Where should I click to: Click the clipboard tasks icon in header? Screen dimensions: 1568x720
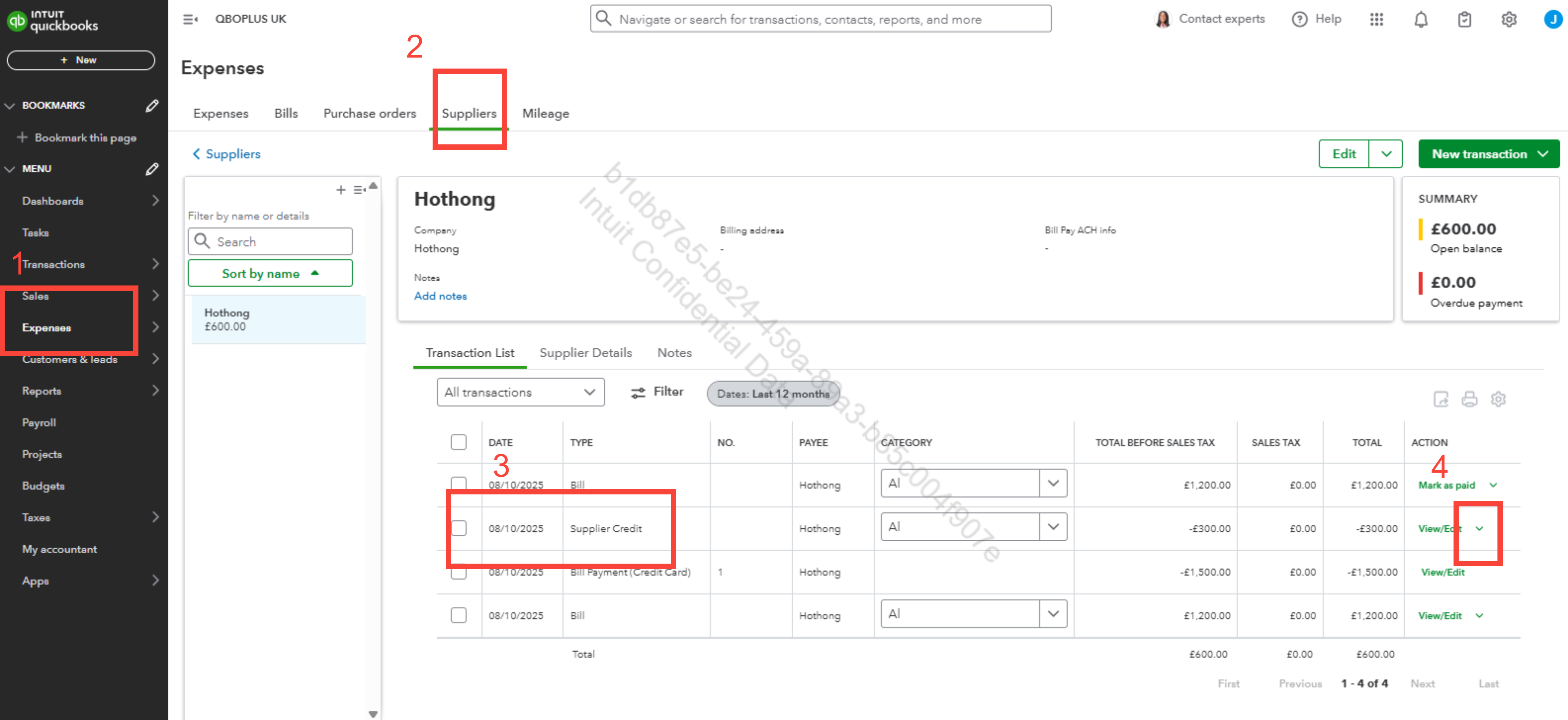[x=1464, y=20]
